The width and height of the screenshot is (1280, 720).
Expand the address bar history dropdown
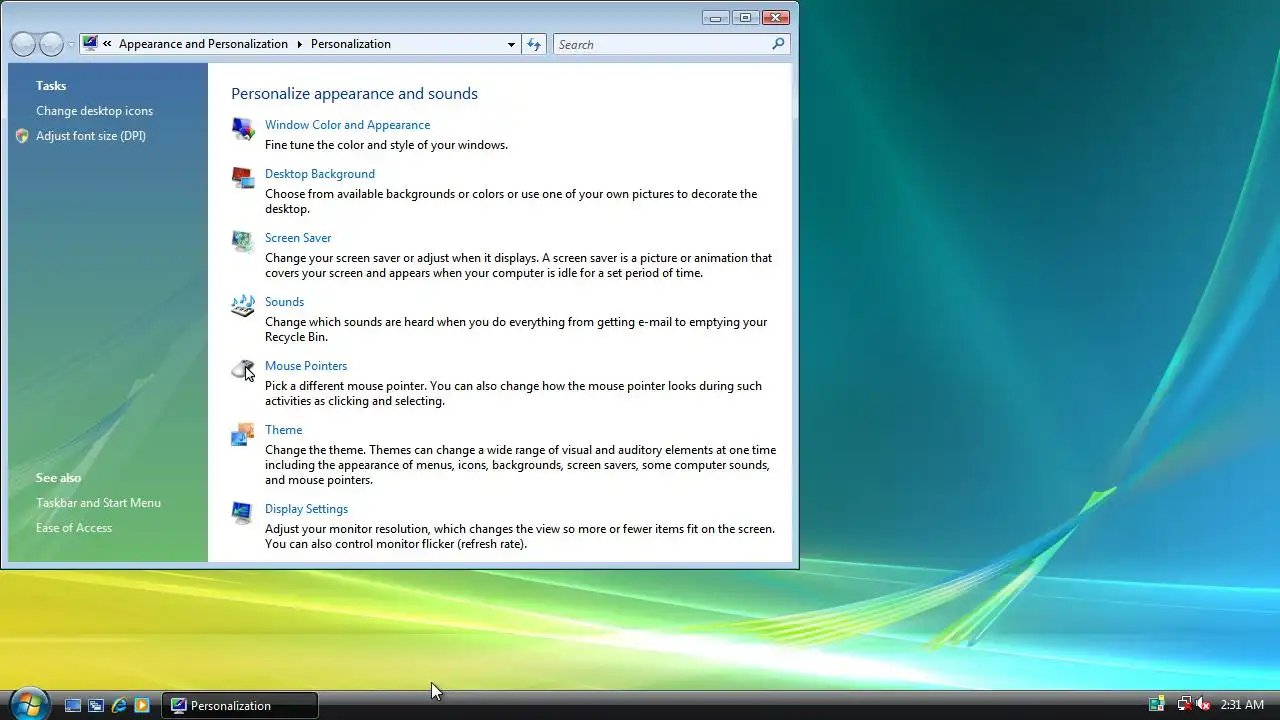click(x=511, y=44)
